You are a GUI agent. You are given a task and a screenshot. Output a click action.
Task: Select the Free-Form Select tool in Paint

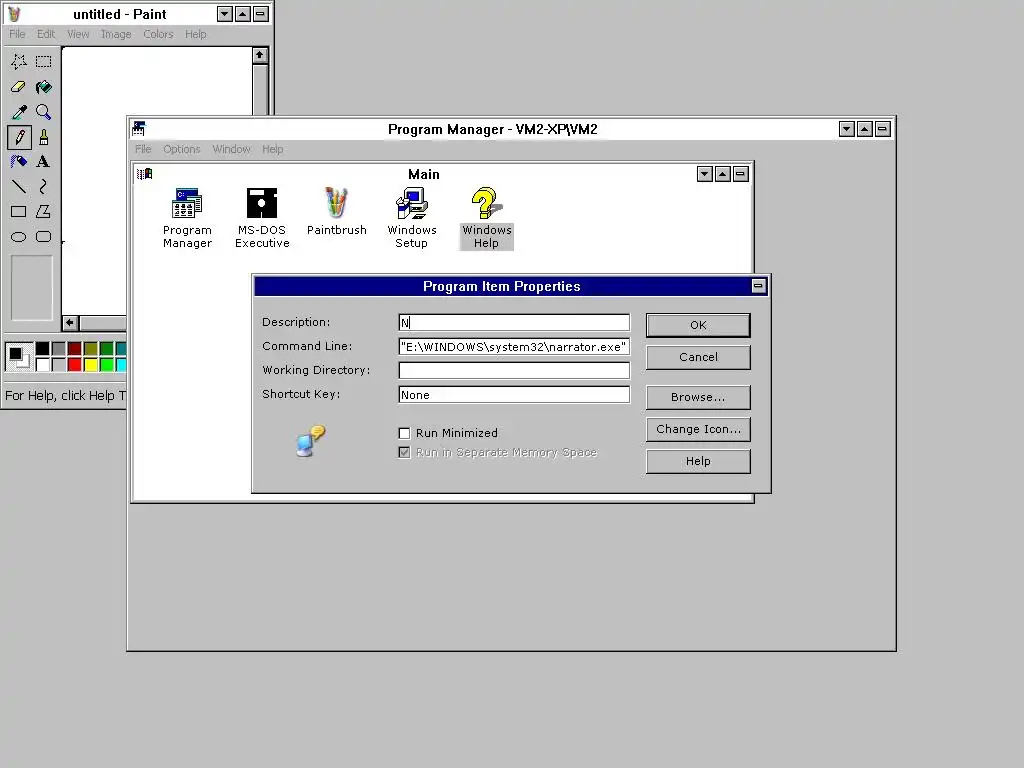point(19,62)
